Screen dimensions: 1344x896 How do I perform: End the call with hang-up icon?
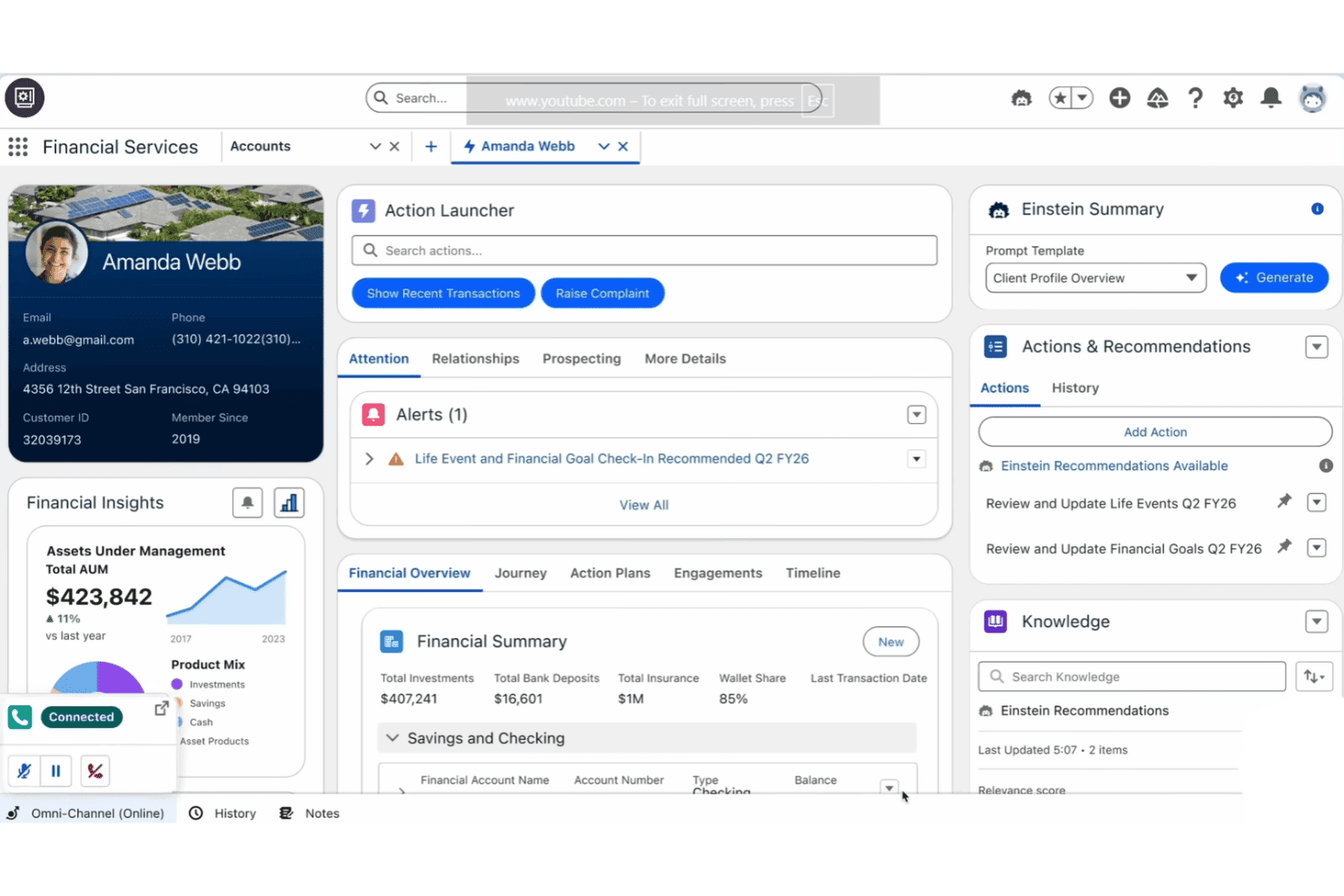tap(94, 771)
